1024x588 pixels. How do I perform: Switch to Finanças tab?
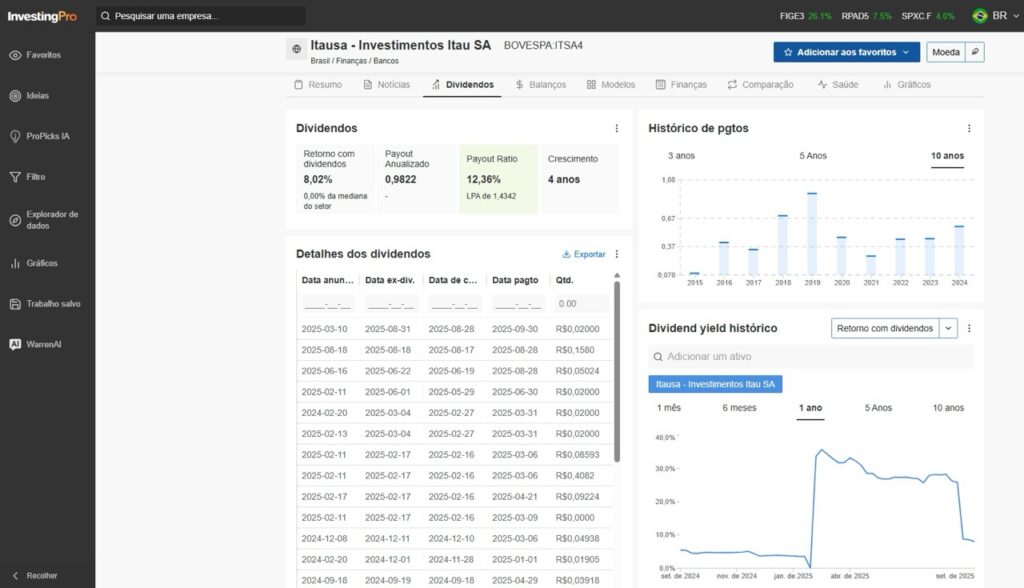681,85
